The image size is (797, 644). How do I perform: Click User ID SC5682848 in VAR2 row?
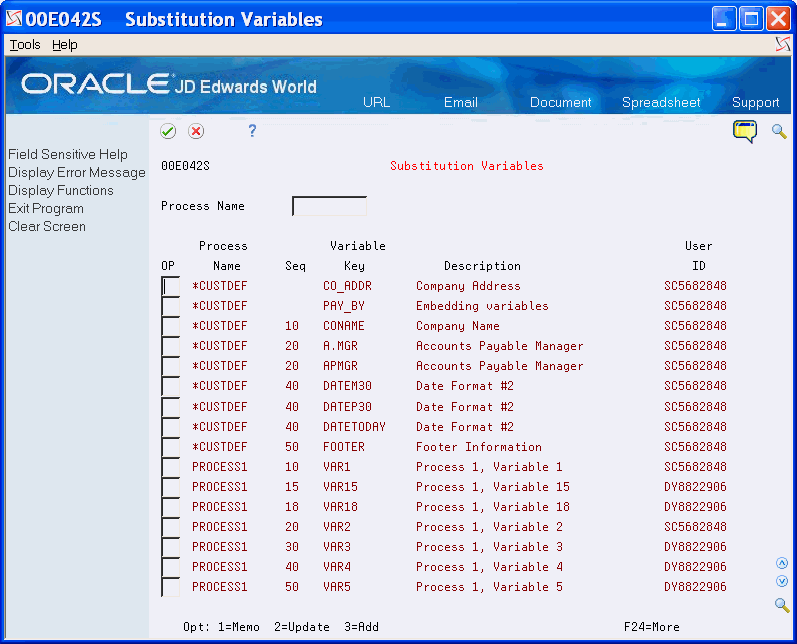coord(695,527)
